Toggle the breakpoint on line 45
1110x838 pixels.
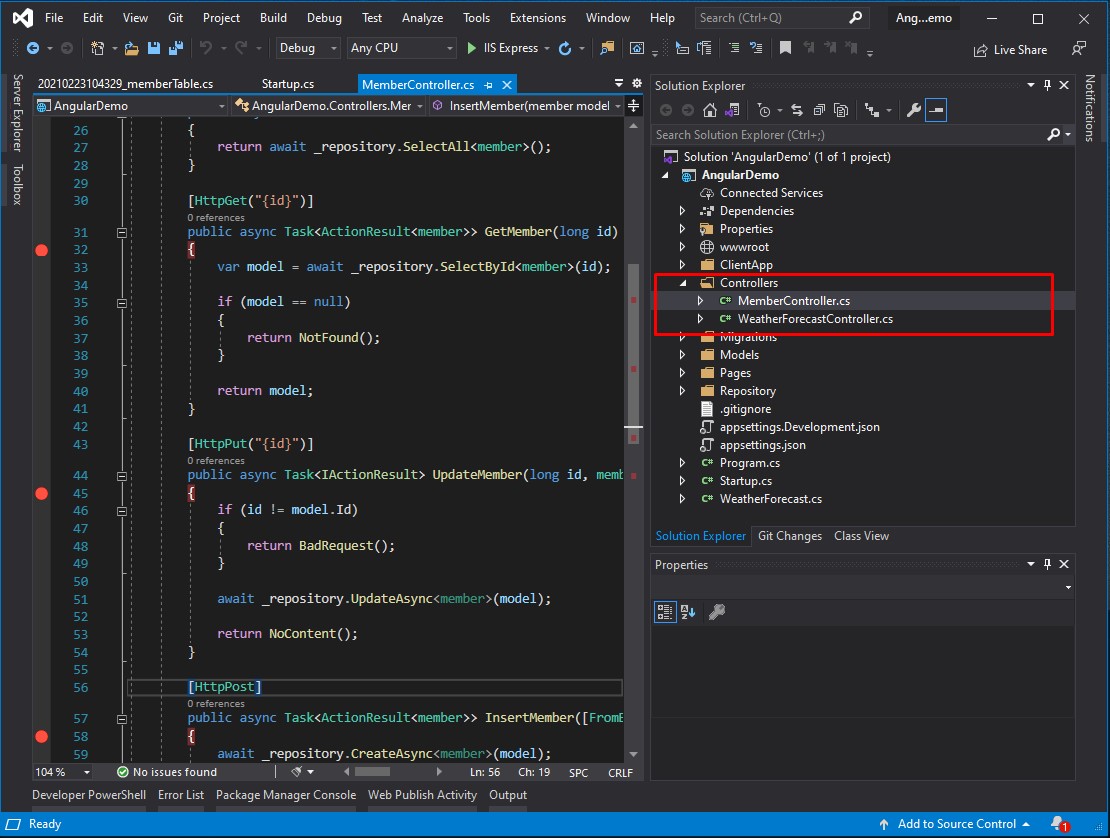pos(42,493)
